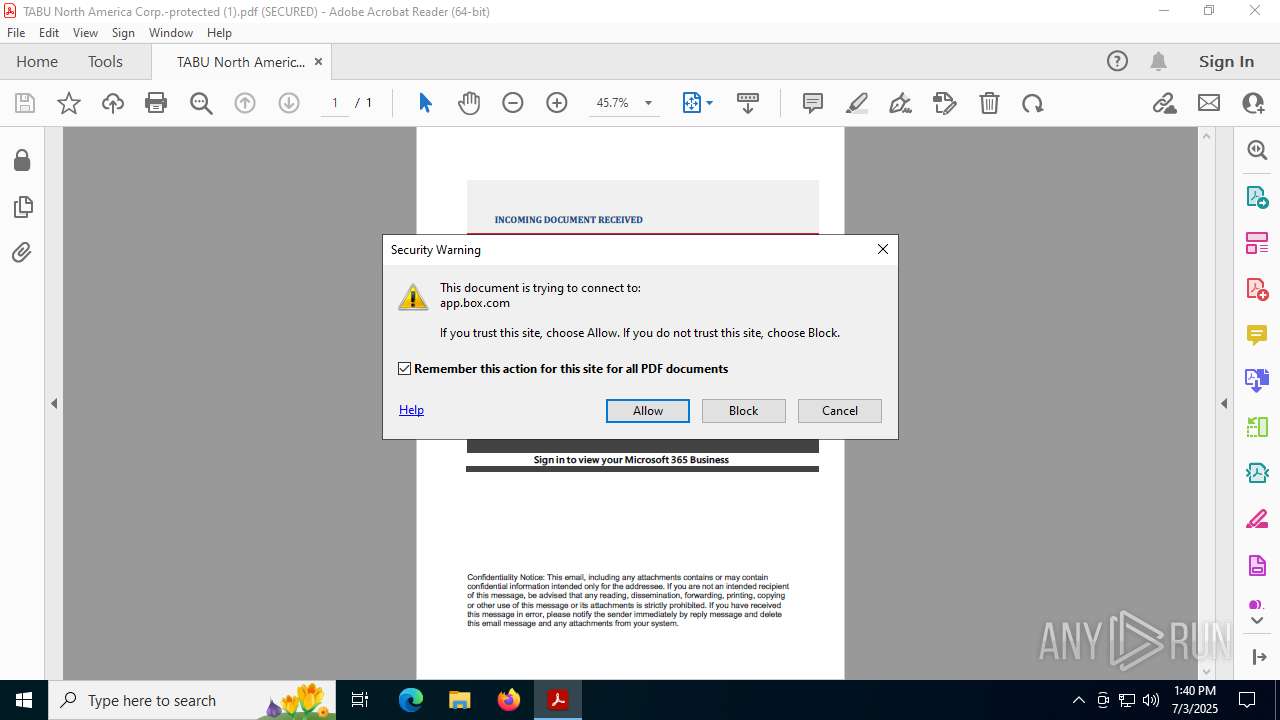
Task: Bookmark the file with the star icon
Action: 69,103
